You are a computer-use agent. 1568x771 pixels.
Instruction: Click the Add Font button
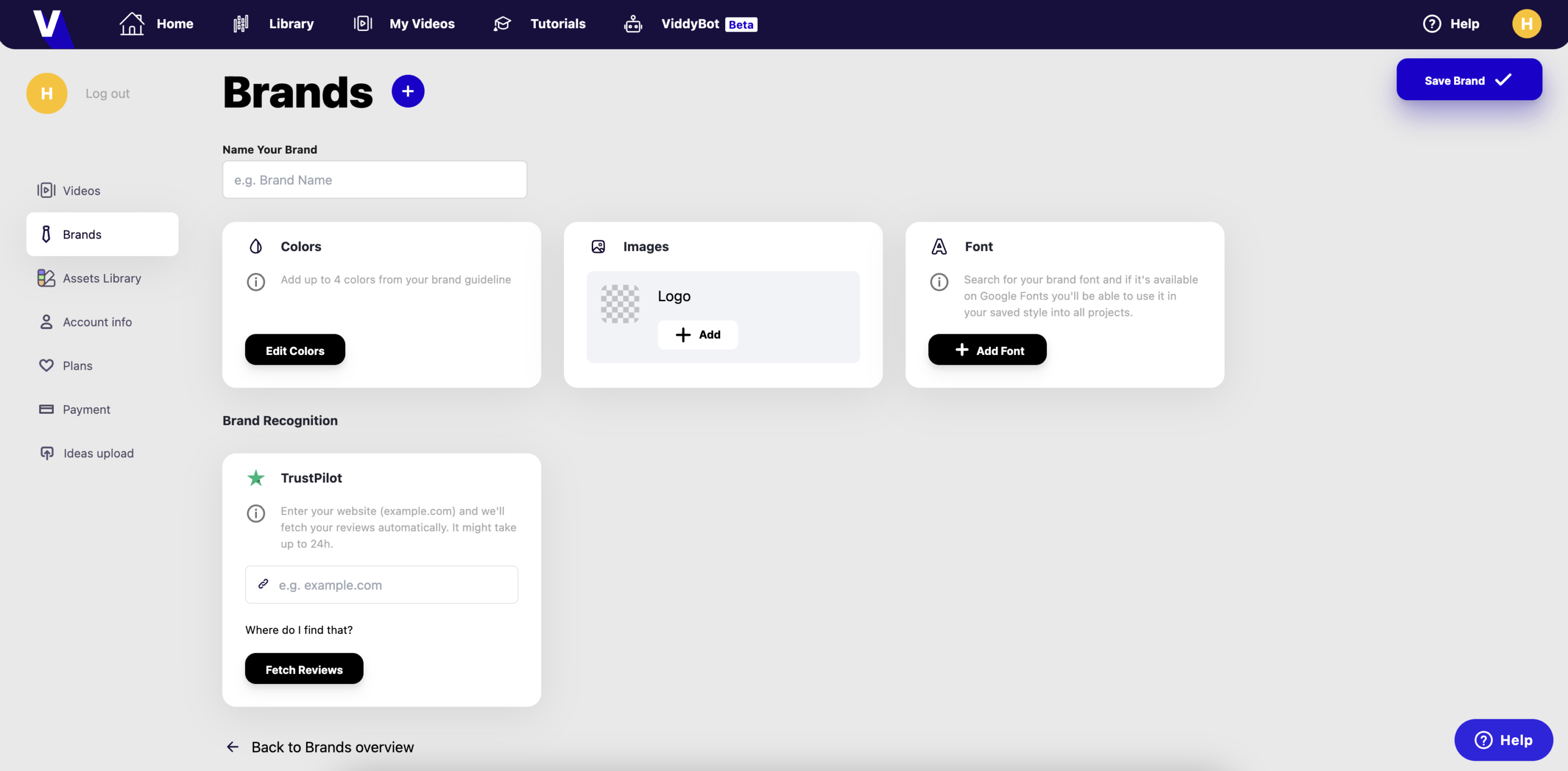(x=987, y=350)
